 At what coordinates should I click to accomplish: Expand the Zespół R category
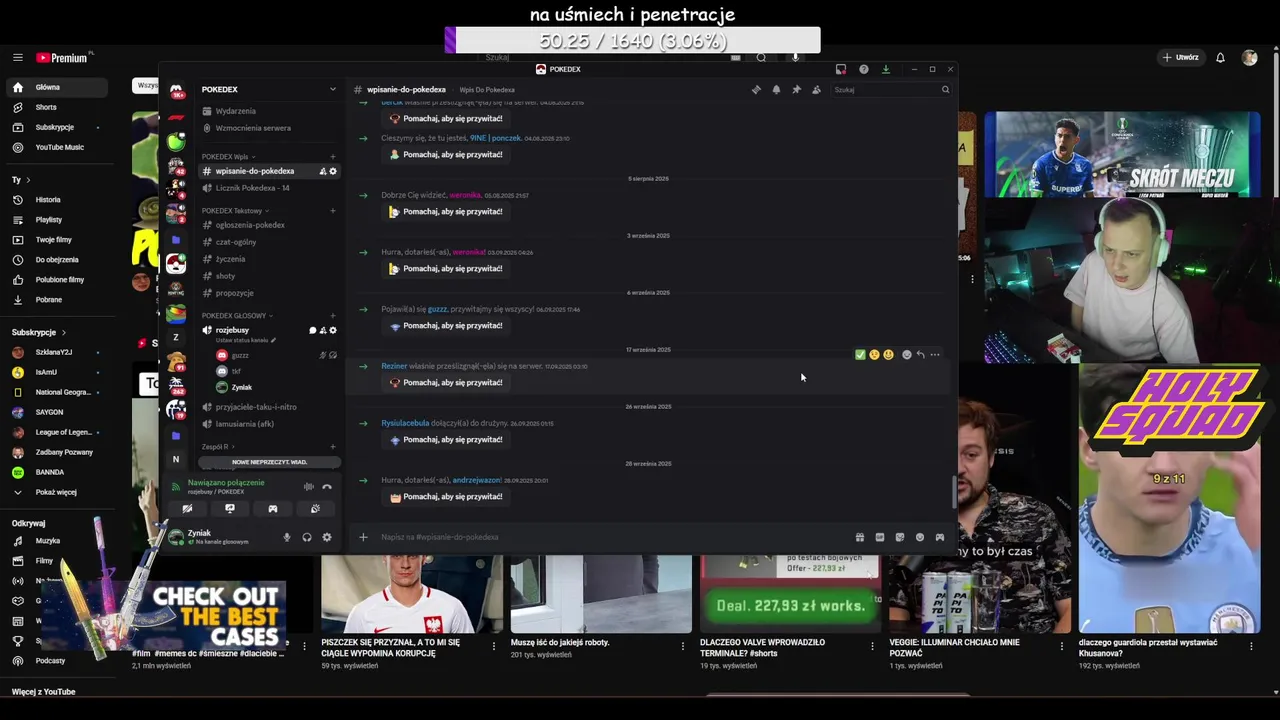coord(217,447)
